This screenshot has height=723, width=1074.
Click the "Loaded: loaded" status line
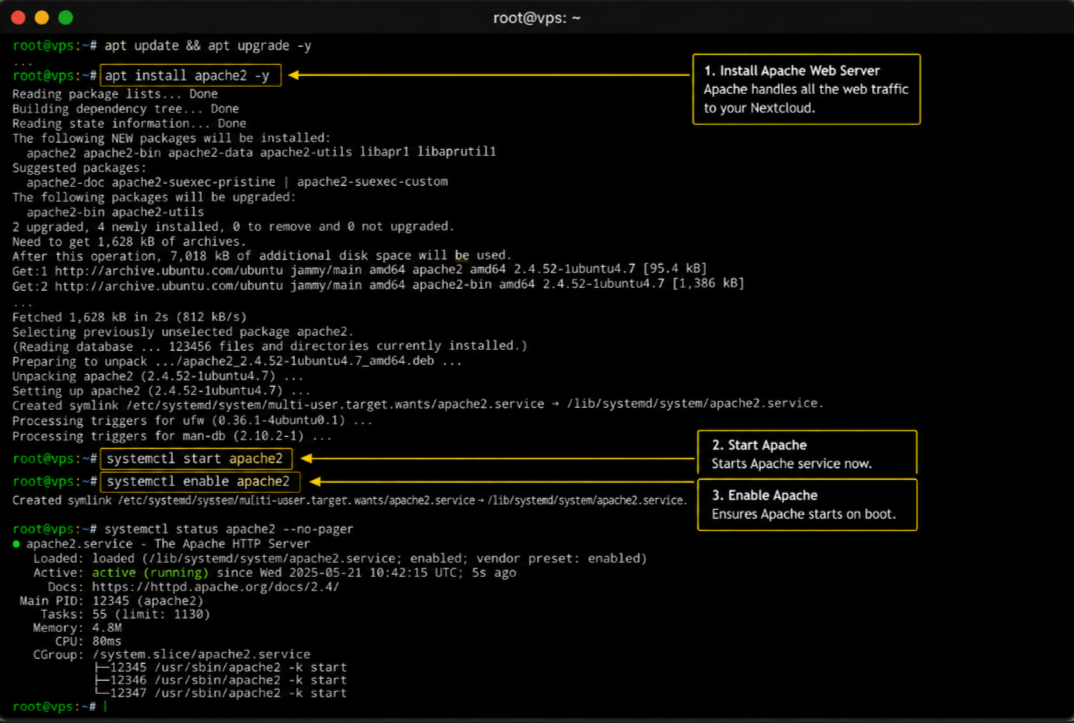pos(340,559)
